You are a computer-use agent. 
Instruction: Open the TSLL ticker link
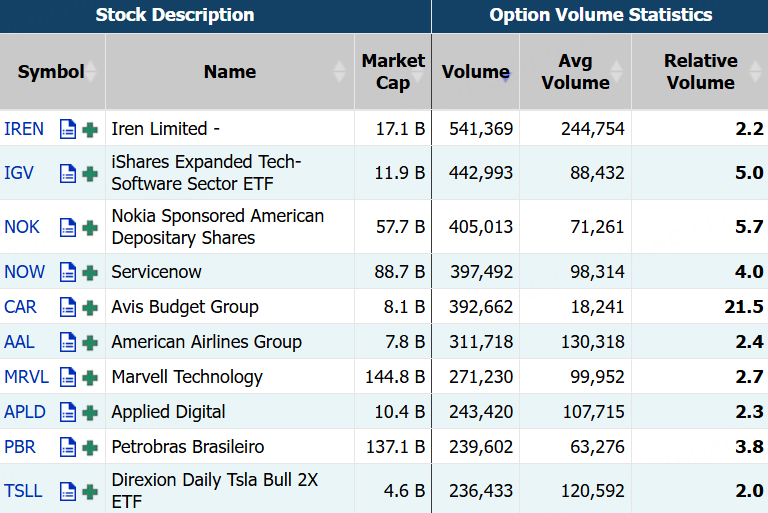(x=23, y=491)
